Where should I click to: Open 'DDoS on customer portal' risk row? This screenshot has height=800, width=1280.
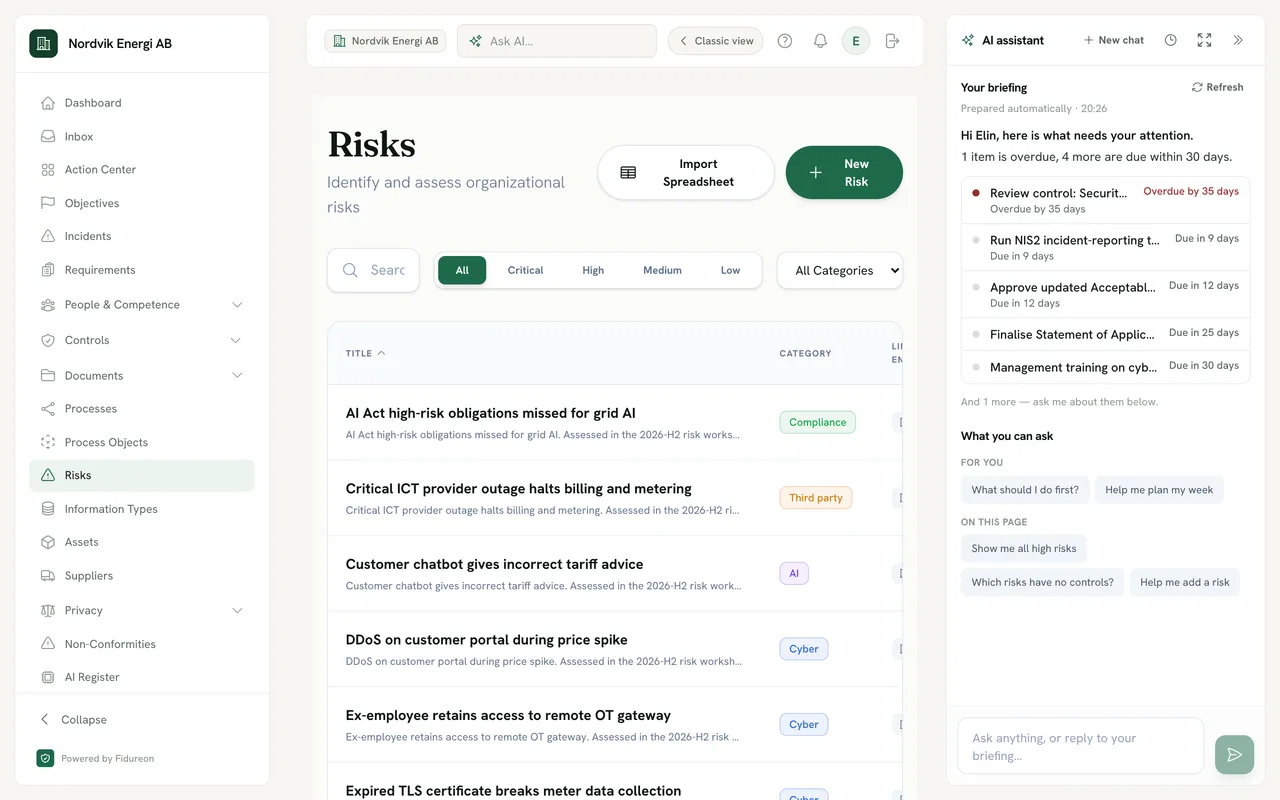pyautogui.click(x=615, y=649)
